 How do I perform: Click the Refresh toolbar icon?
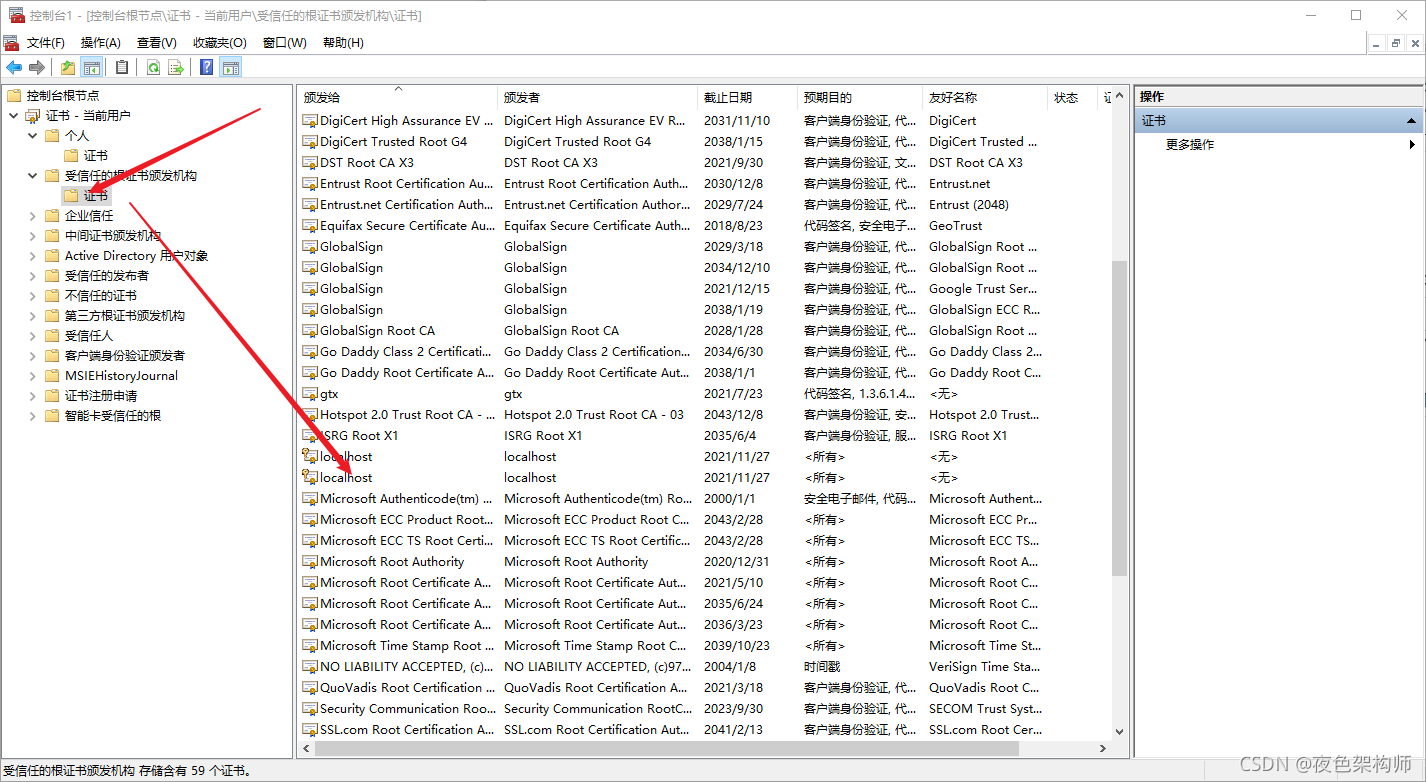[x=153, y=67]
